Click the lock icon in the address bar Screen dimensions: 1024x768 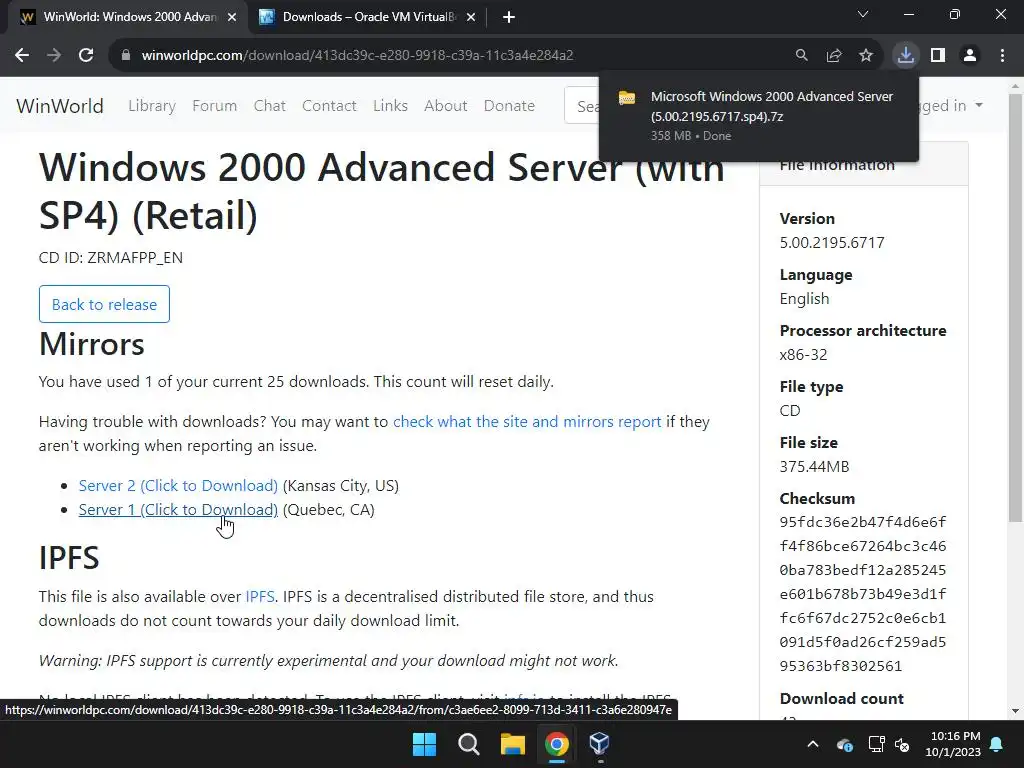(x=125, y=56)
